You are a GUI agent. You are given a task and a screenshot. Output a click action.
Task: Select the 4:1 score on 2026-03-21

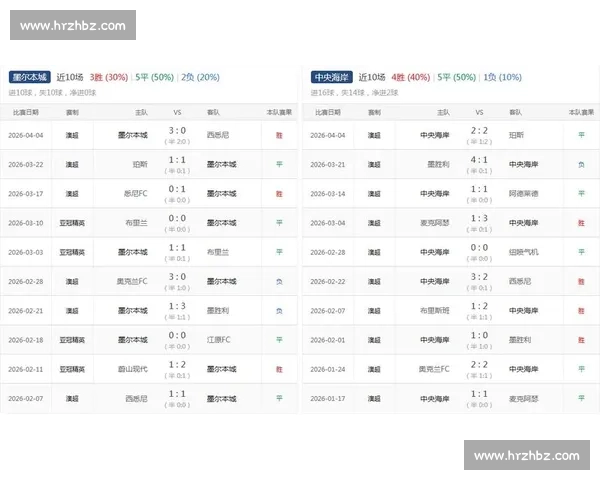(479, 160)
